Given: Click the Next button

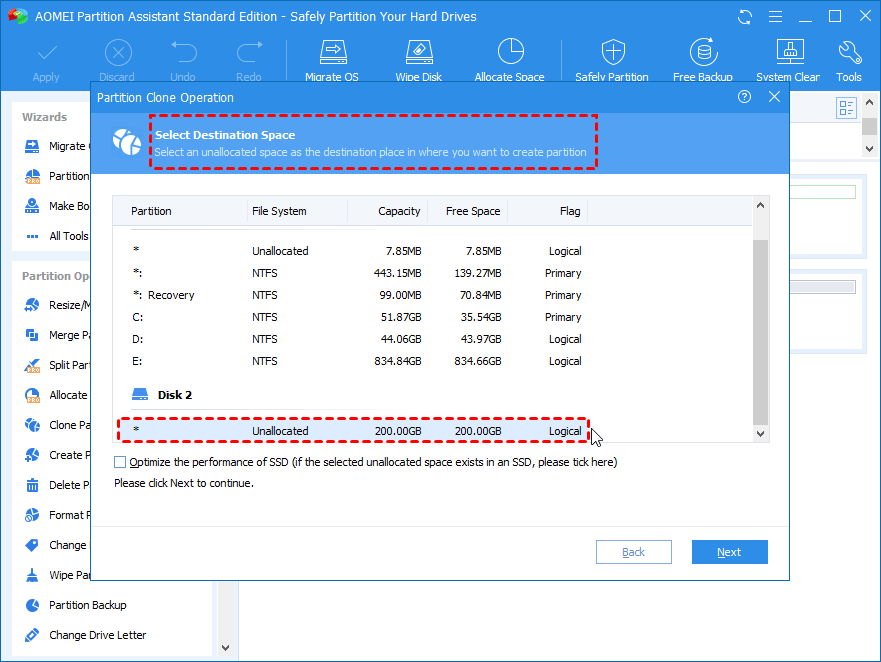Looking at the screenshot, I should coord(729,552).
